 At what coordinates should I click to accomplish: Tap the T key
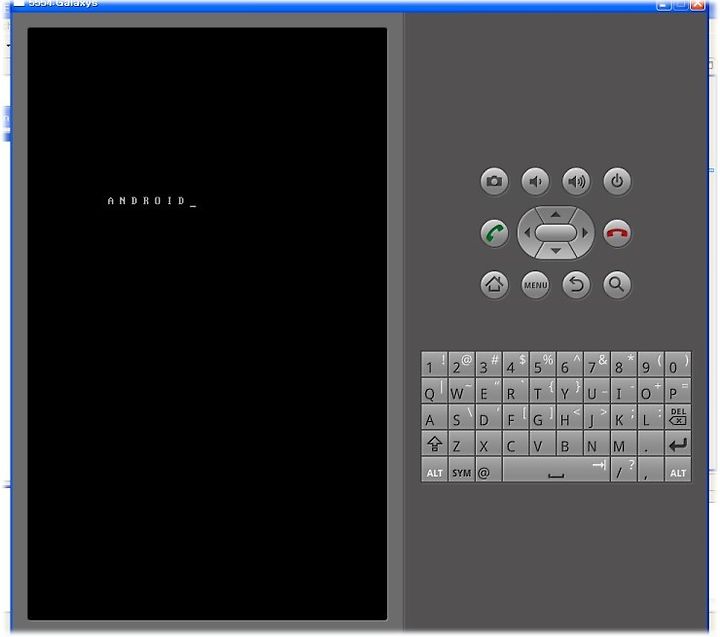click(542, 390)
